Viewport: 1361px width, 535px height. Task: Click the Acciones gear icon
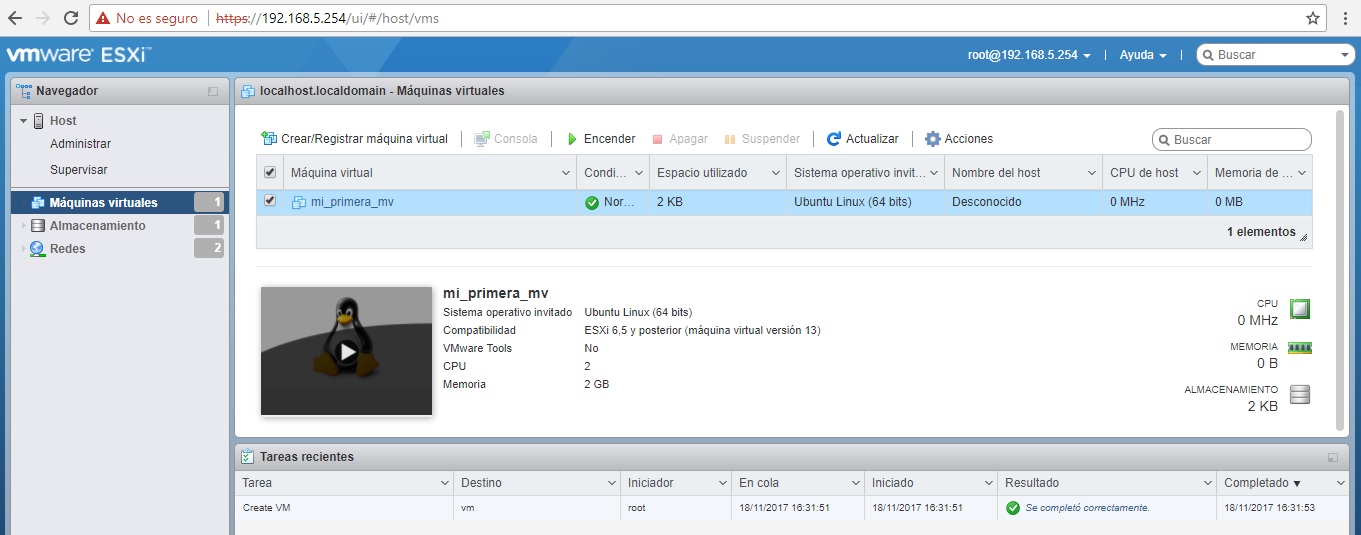pyautogui.click(x=933, y=139)
